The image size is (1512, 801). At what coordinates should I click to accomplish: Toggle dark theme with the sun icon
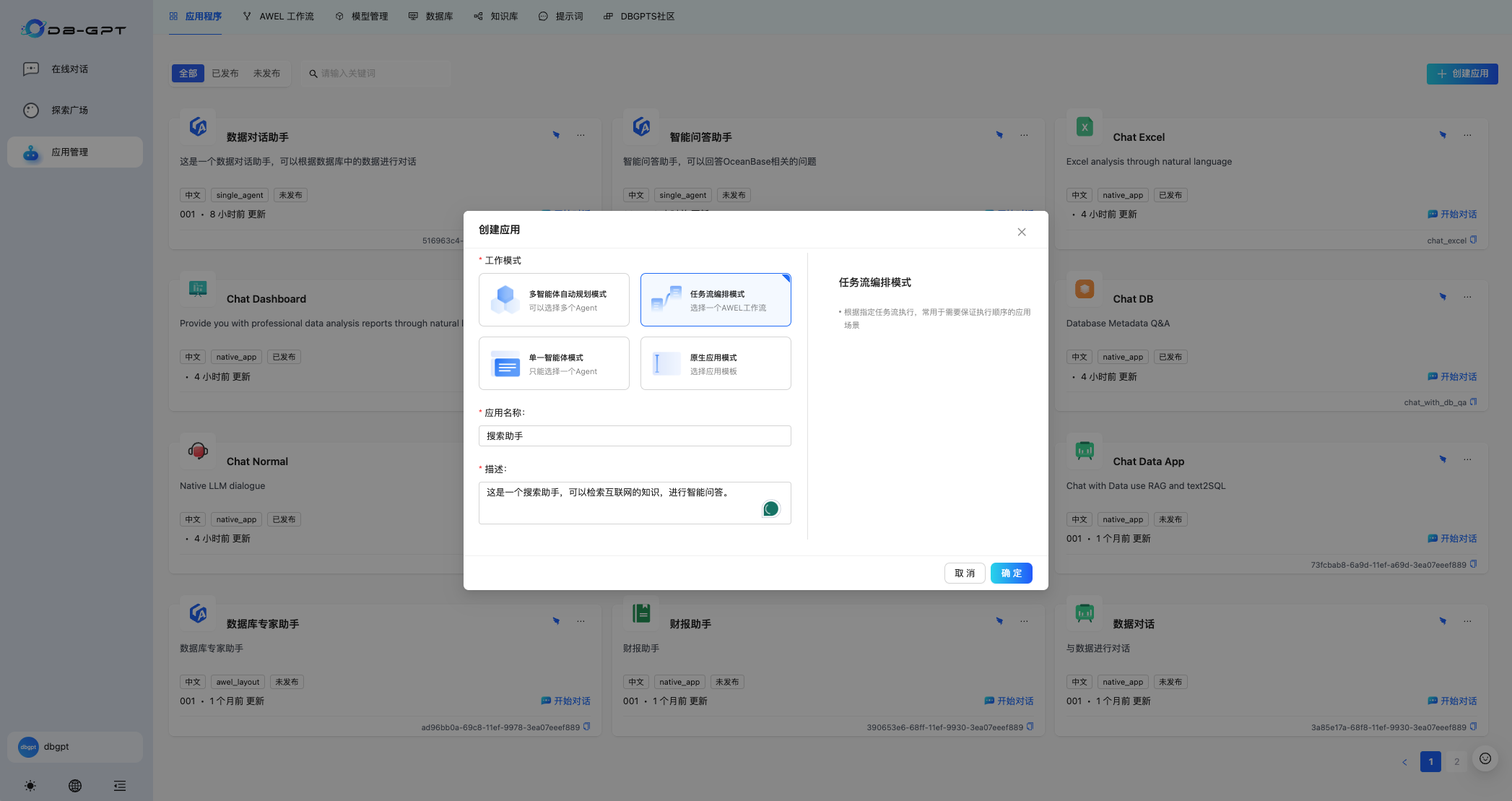coord(30,786)
